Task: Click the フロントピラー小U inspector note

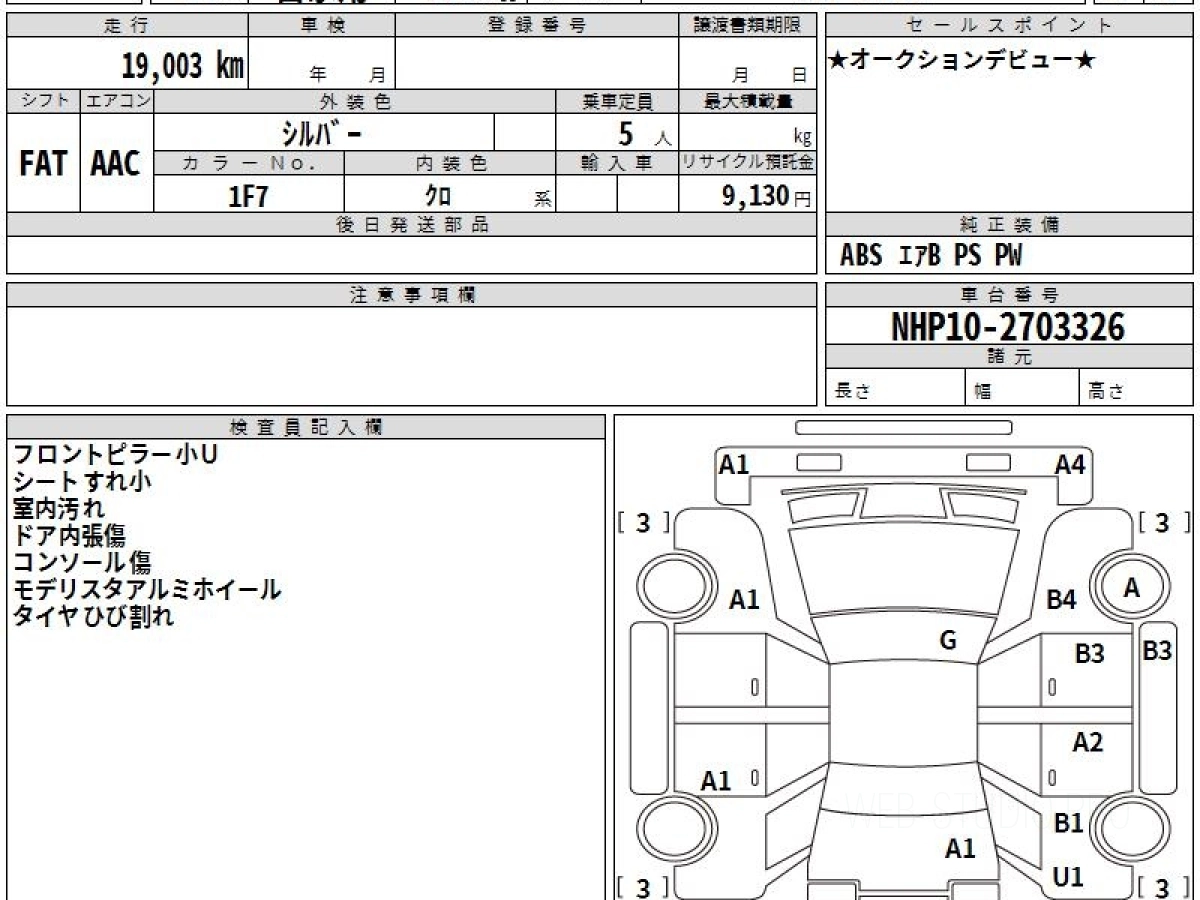Action: click(115, 455)
